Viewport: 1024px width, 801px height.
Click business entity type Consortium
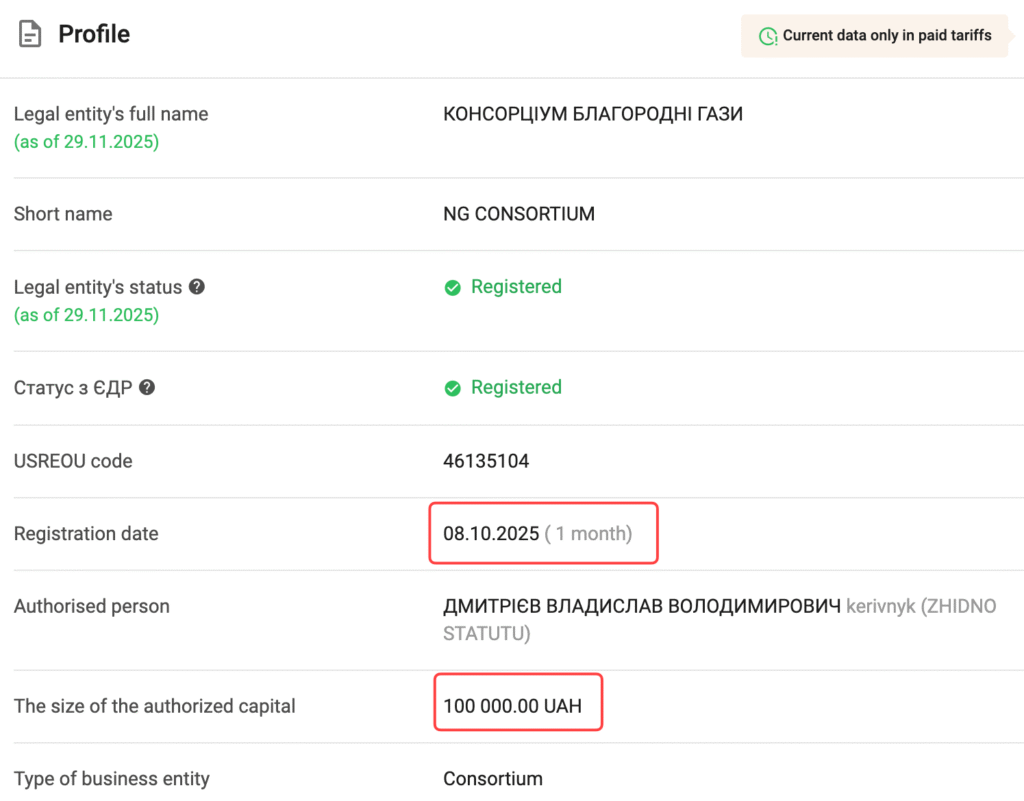click(x=493, y=778)
